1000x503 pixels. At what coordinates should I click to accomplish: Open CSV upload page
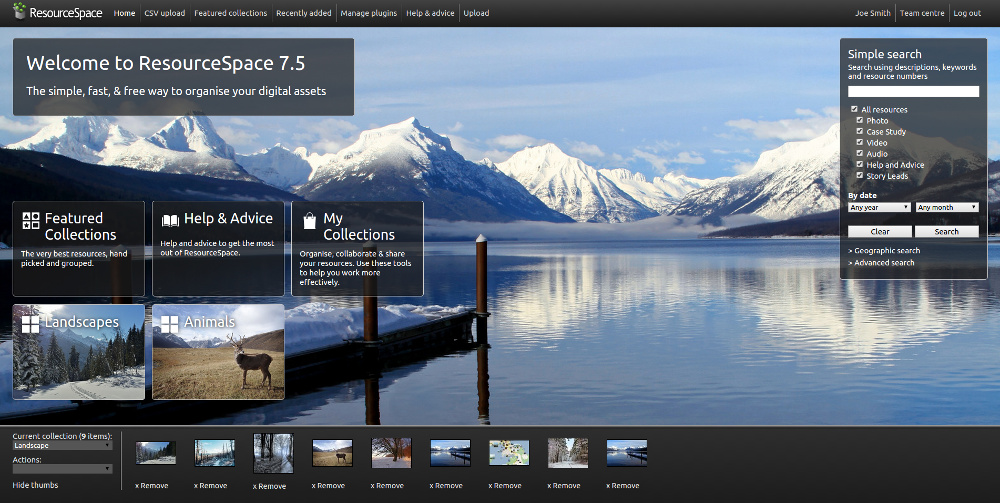[x=165, y=13]
